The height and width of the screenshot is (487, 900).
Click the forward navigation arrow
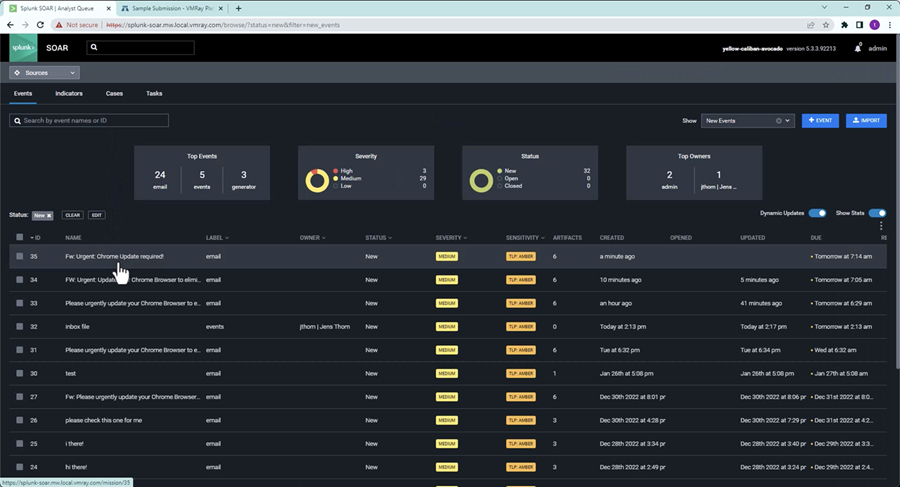25,25
